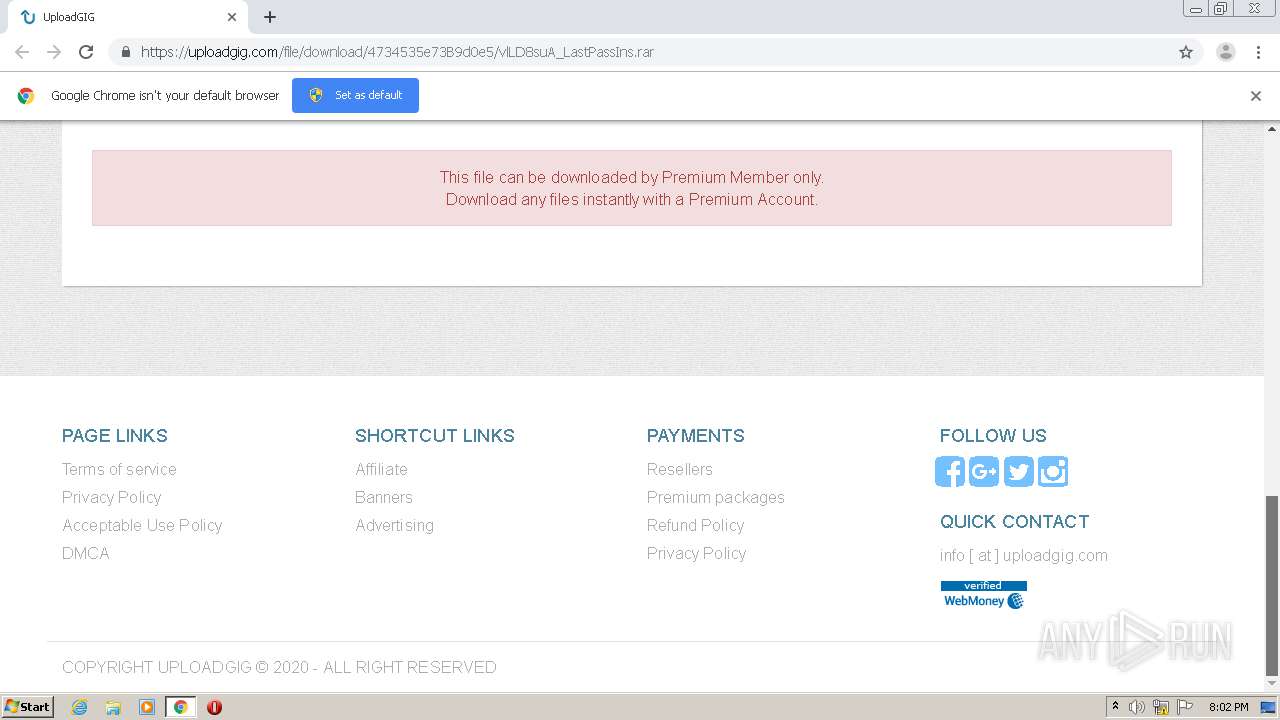Screen dimensions: 1280x720
Task: Open the Windows Start menu
Action: pyautogui.click(x=28, y=707)
